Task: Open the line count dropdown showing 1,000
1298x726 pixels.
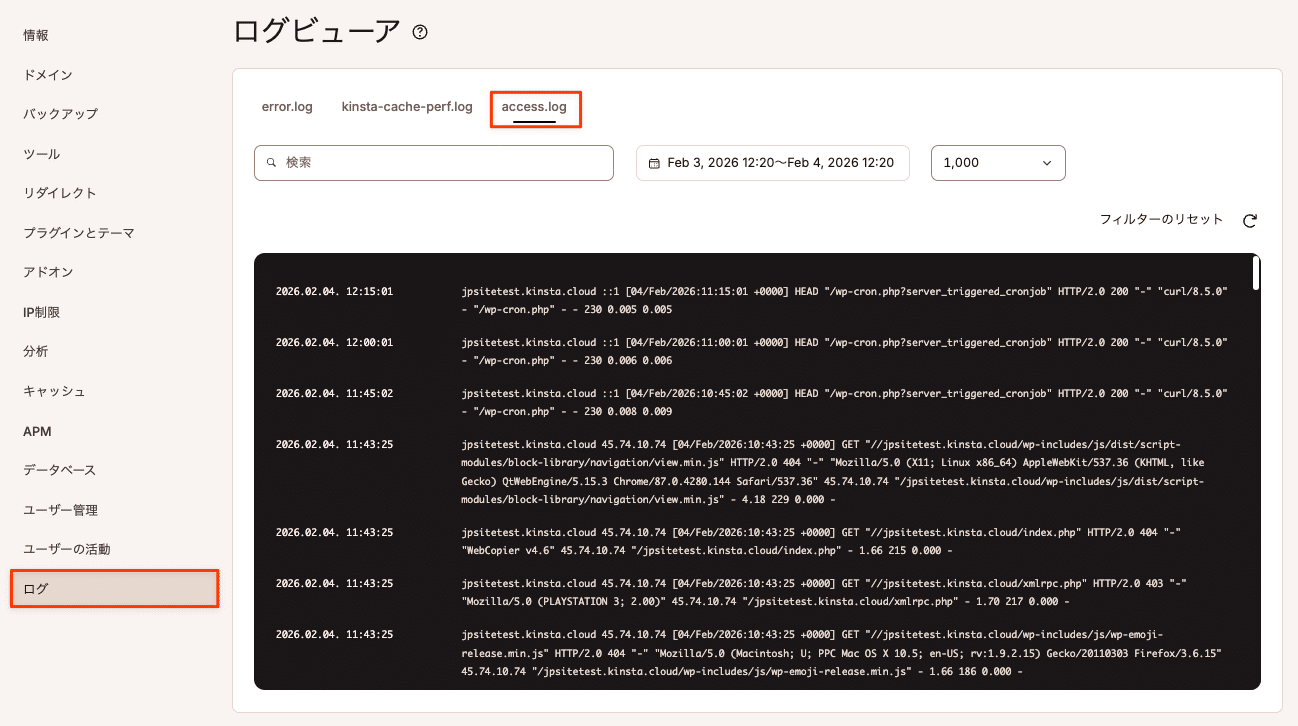Action: (x=997, y=162)
